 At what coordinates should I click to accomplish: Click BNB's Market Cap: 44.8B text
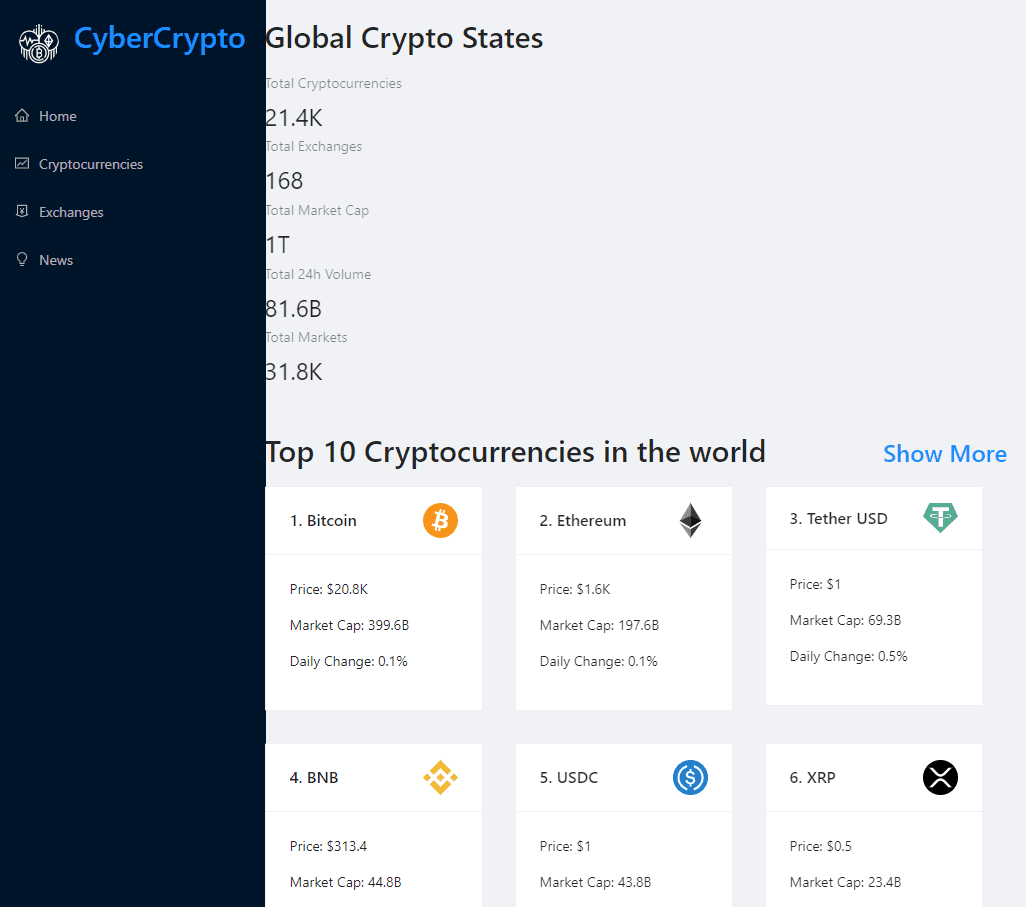pos(345,882)
